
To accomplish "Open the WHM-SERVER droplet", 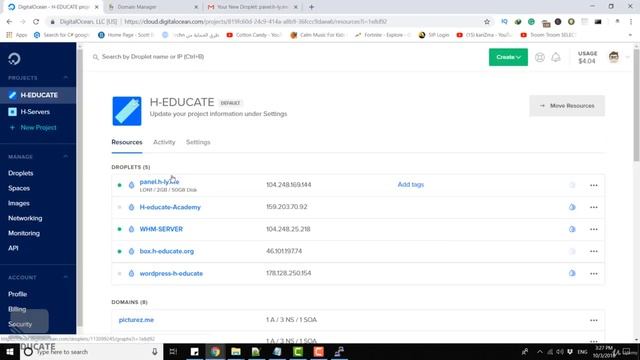I will coord(161,229).
